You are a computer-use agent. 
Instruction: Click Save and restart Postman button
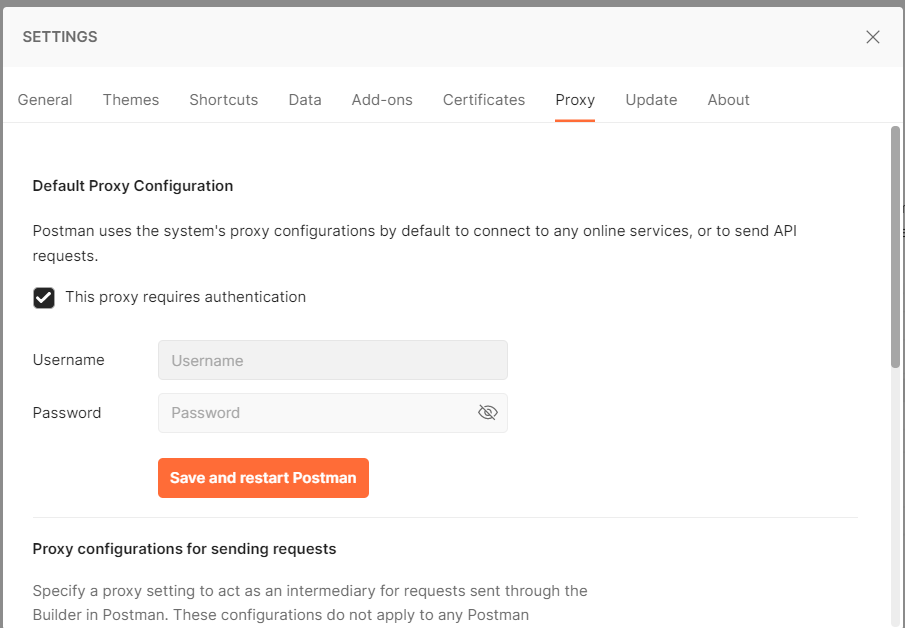[x=263, y=478]
